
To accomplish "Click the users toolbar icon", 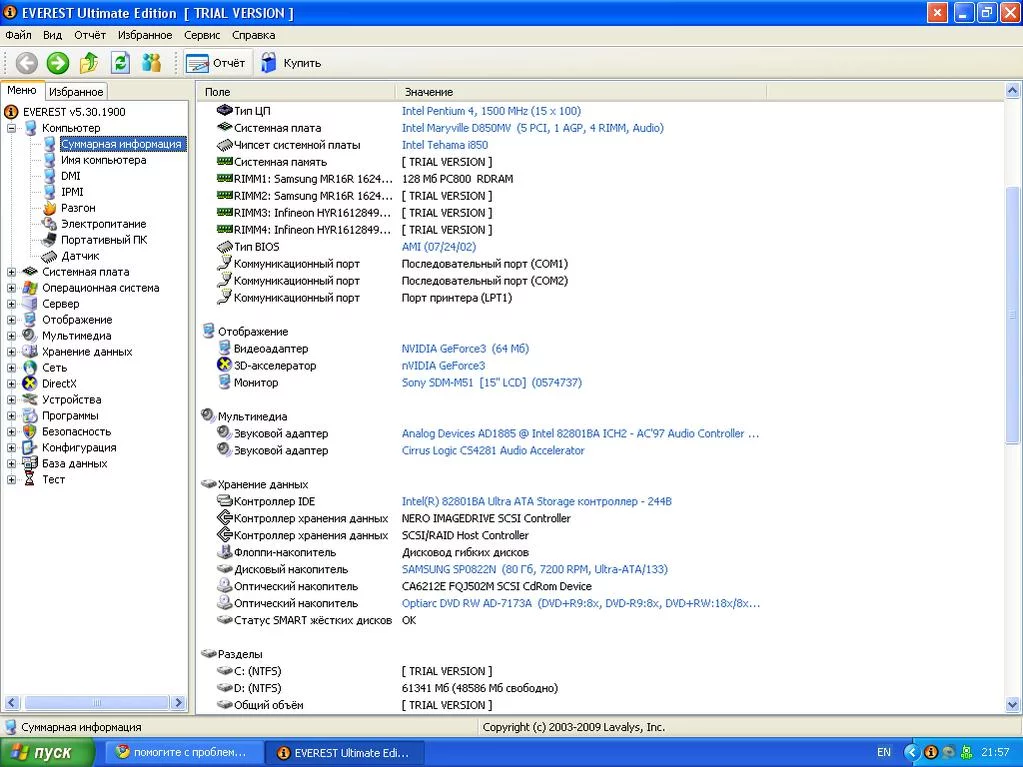I will (x=151, y=63).
